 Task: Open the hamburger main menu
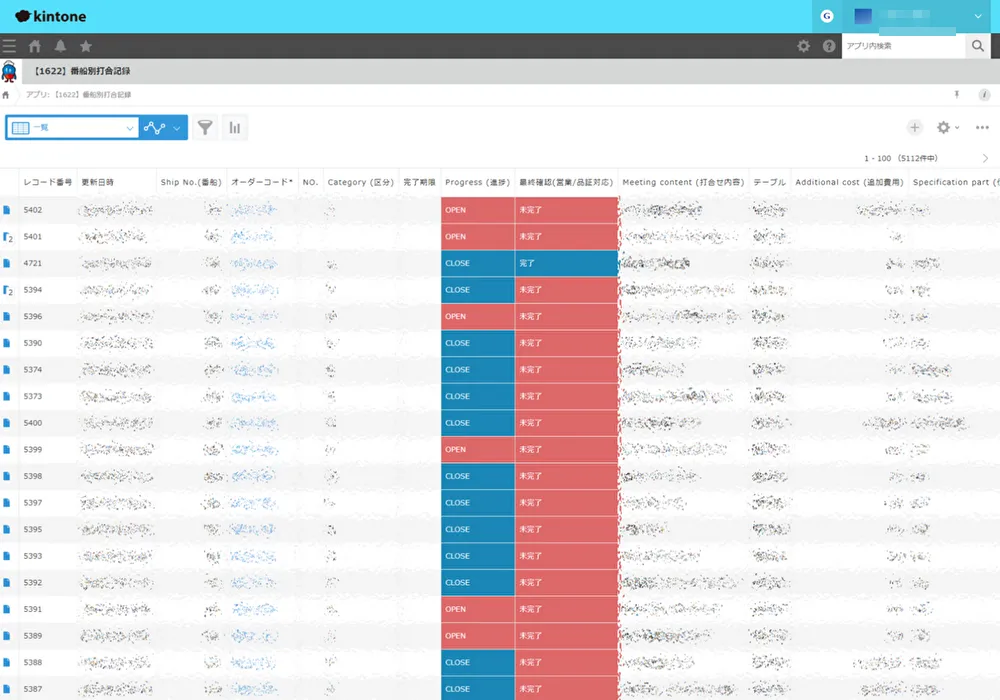pos(9,46)
